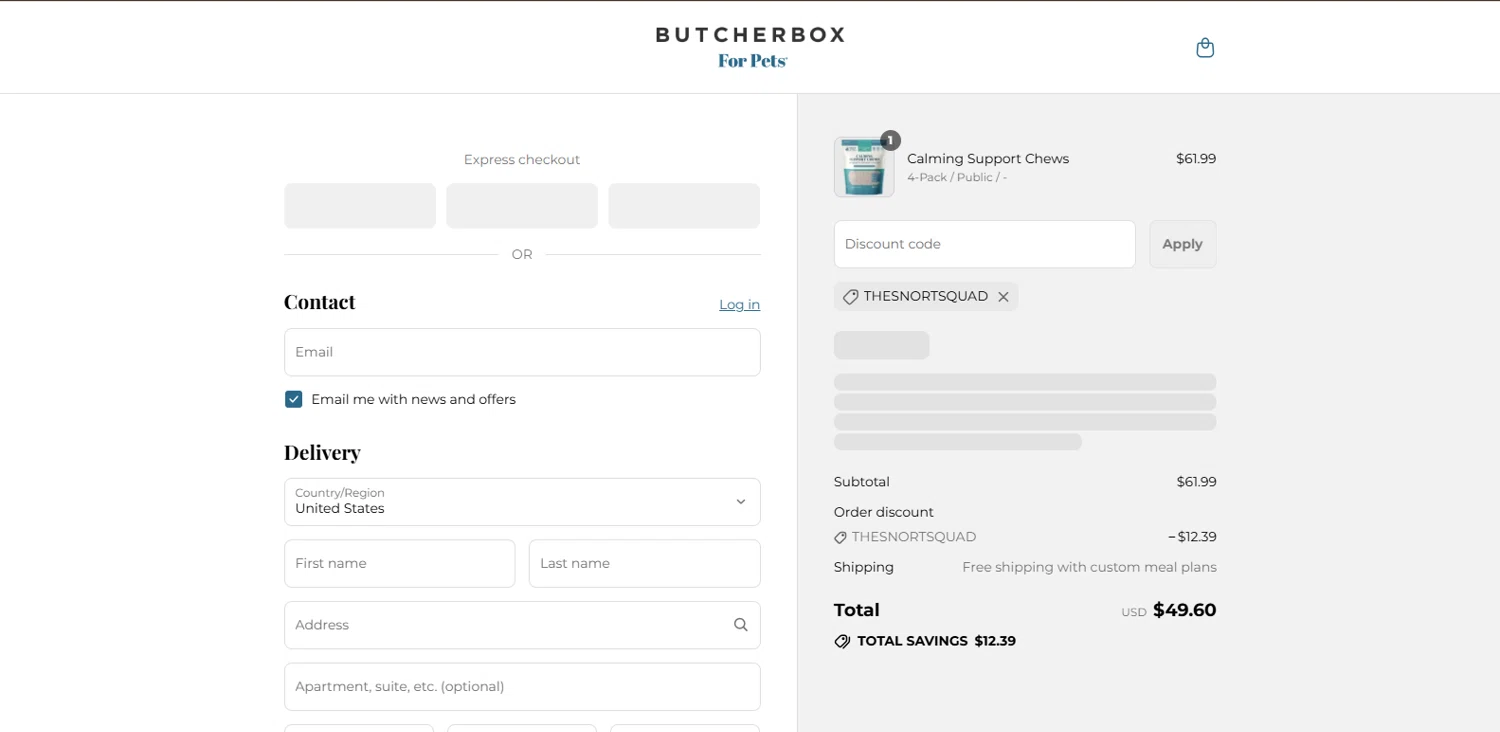Click the Contact section heading

tap(319, 302)
